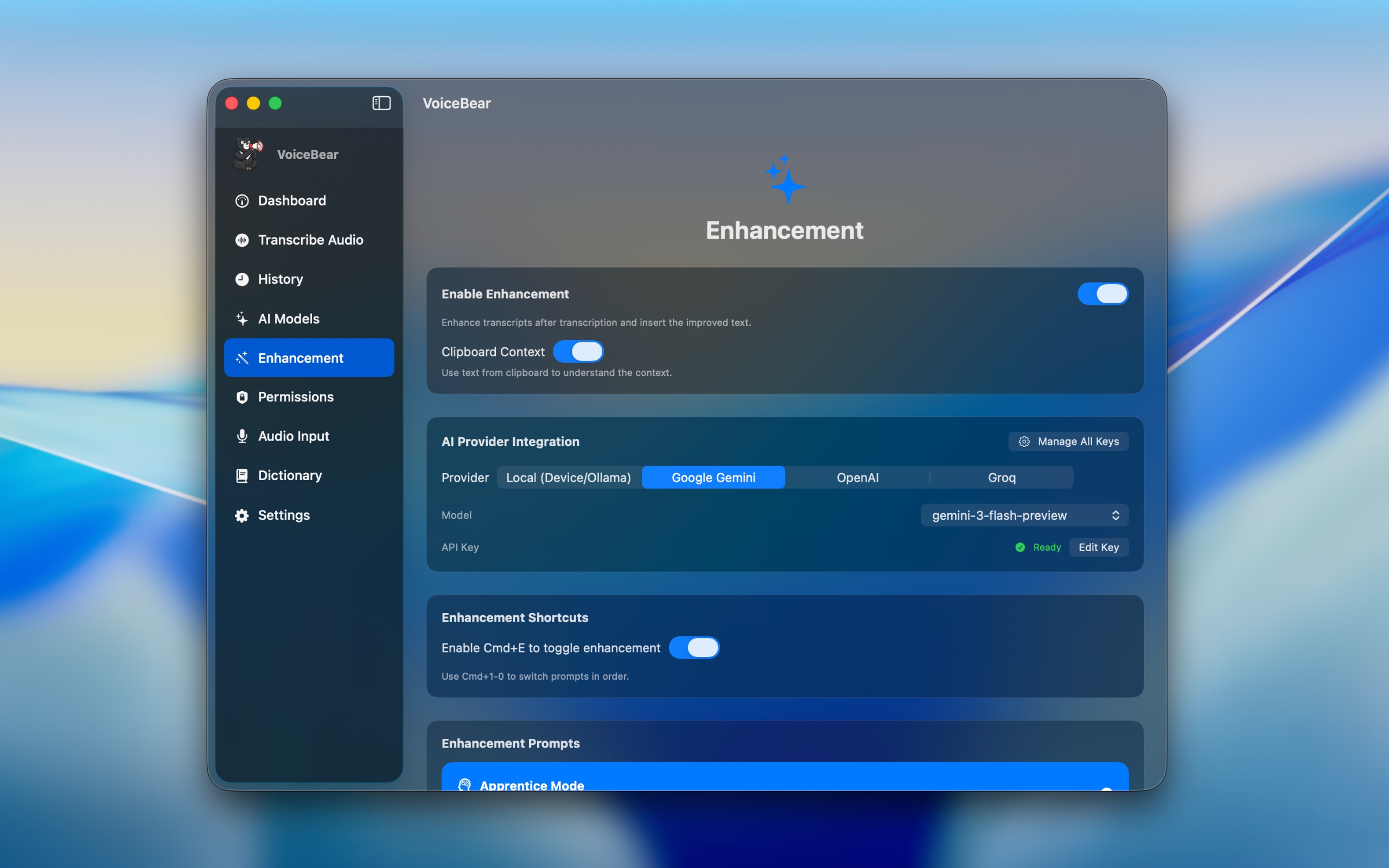Click the green zoom window button

point(276,103)
